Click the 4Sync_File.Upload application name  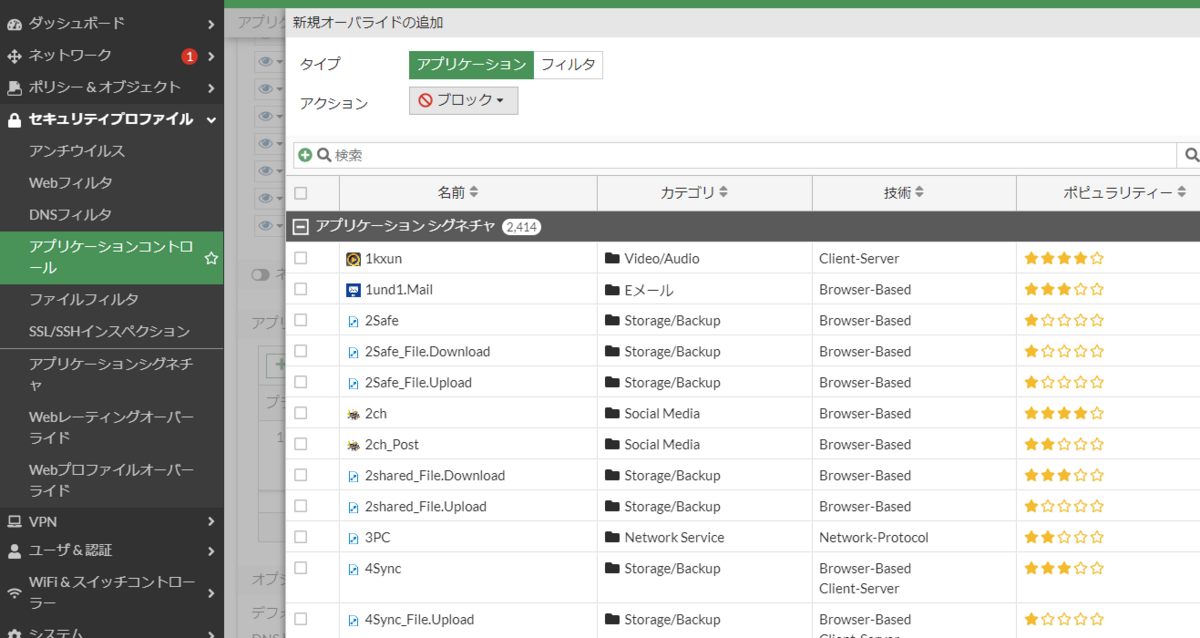click(x=419, y=620)
